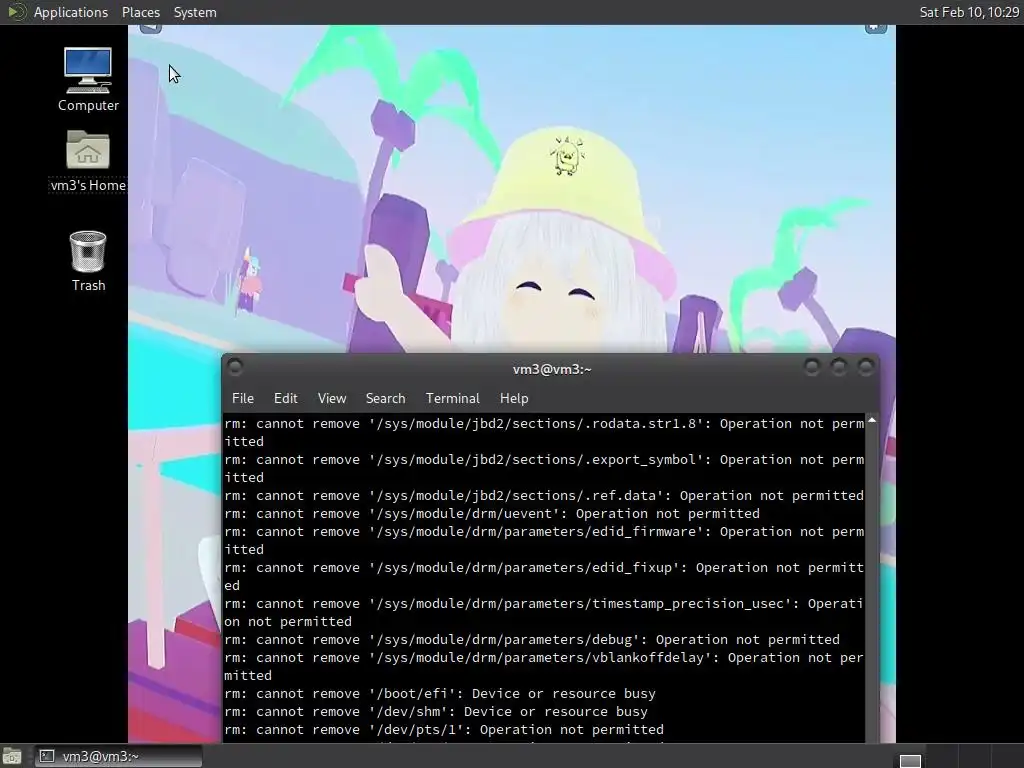
Task: Open the terminal Edit menu
Action: coord(285,398)
